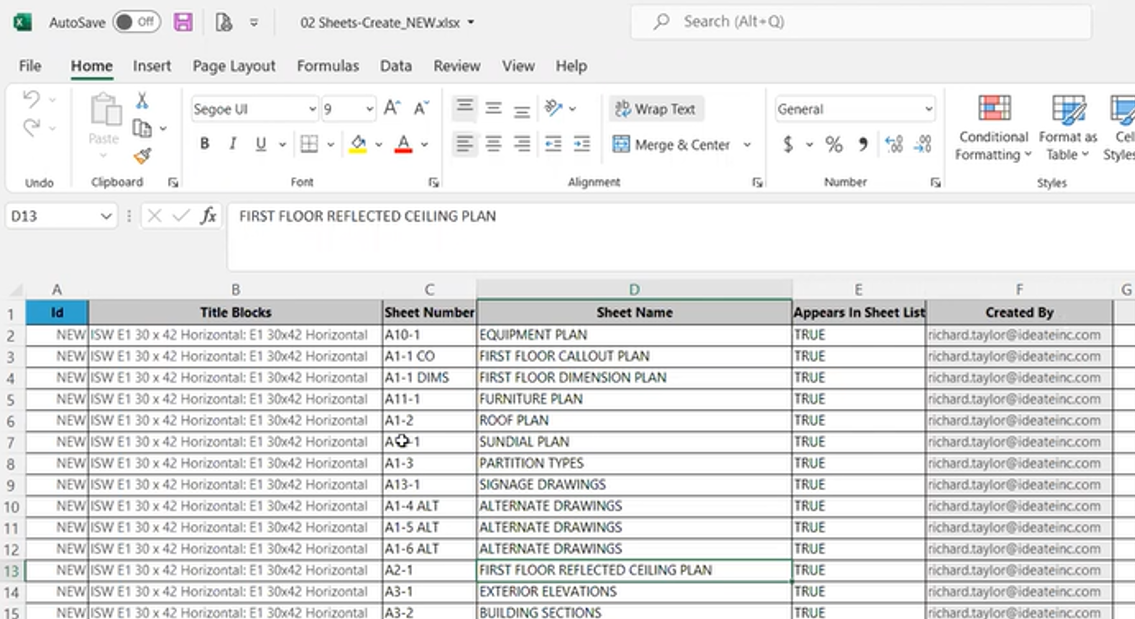The image size is (1135, 619).
Task: Toggle the AutoSave switch
Action: pos(136,22)
